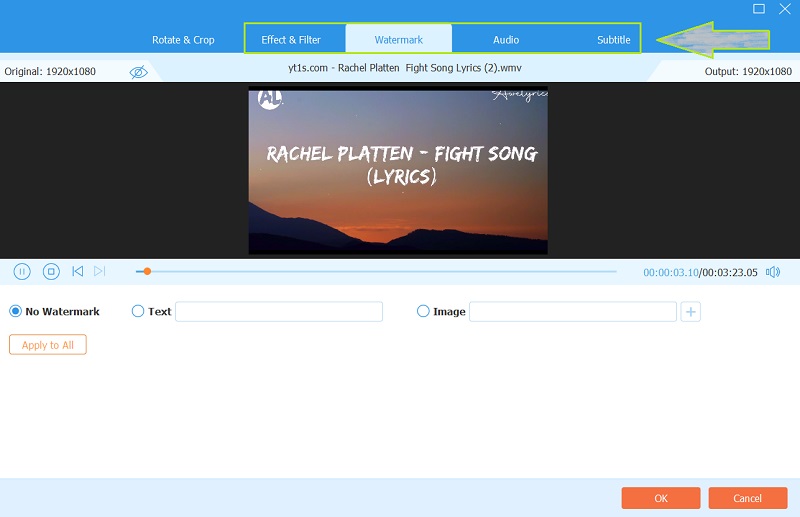
Task: Click the image path input field
Action: point(573,312)
